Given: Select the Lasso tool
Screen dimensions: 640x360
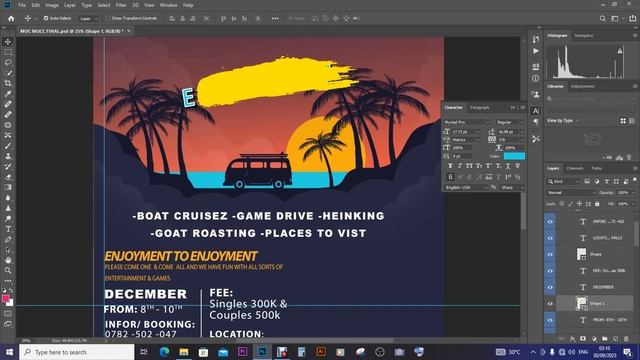Looking at the screenshot, I should (8, 62).
